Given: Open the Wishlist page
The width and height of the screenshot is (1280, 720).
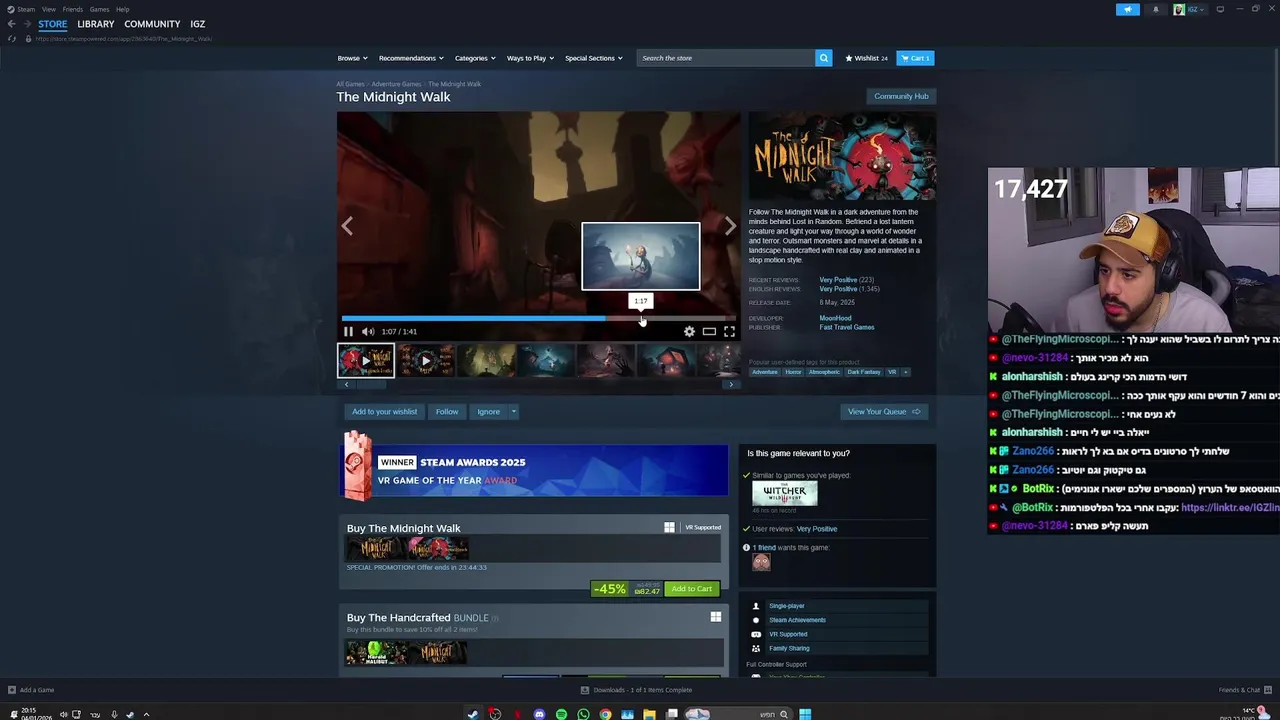Looking at the screenshot, I should point(866,58).
